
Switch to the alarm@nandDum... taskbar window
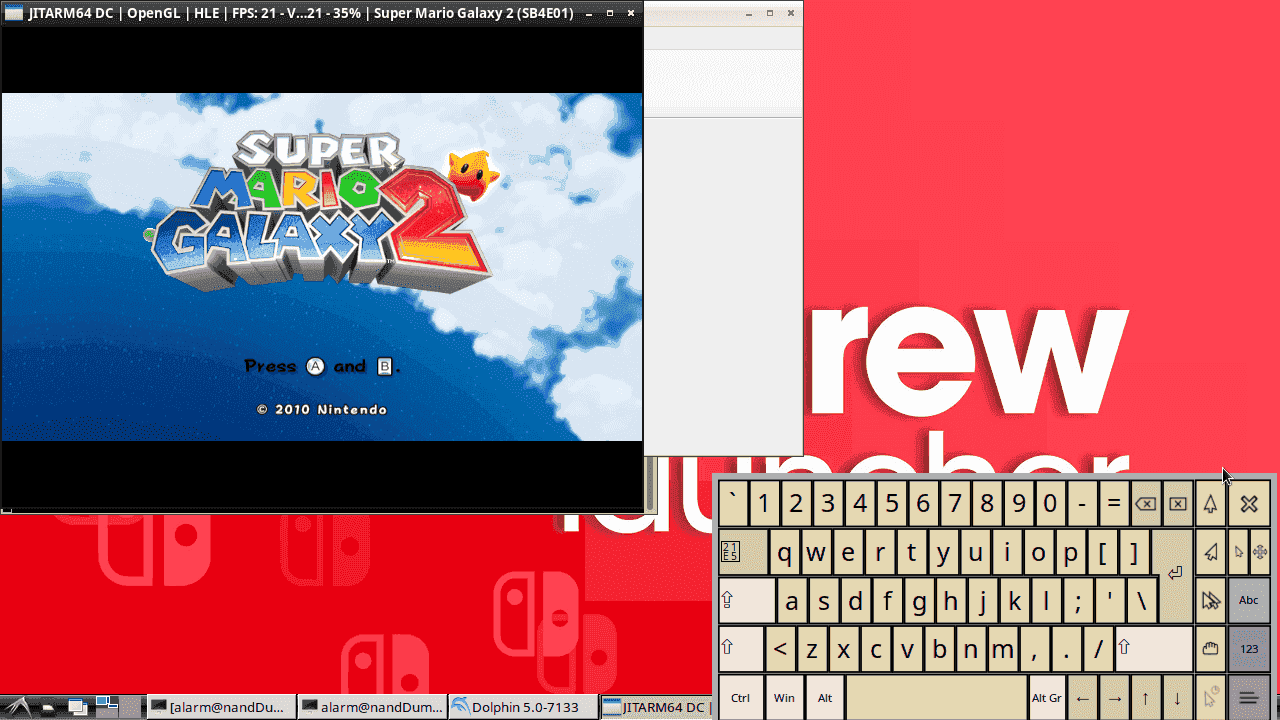(373, 707)
